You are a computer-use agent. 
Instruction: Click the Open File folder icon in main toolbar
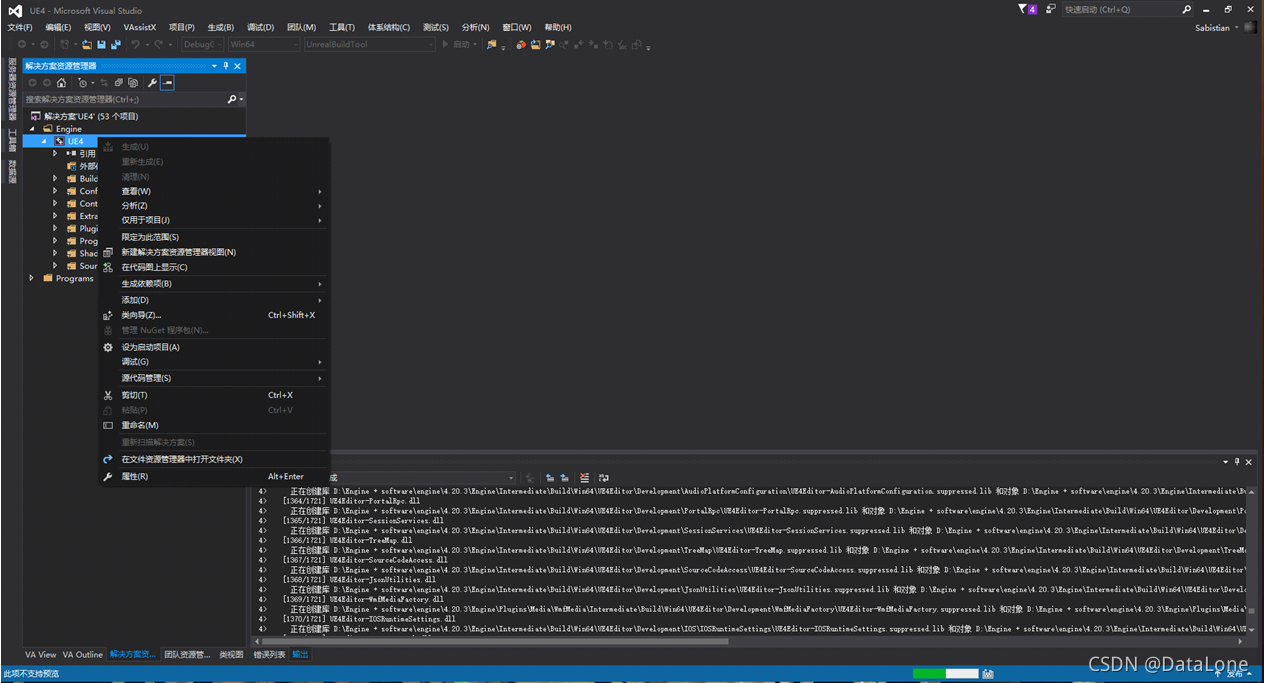pyautogui.click(x=87, y=44)
